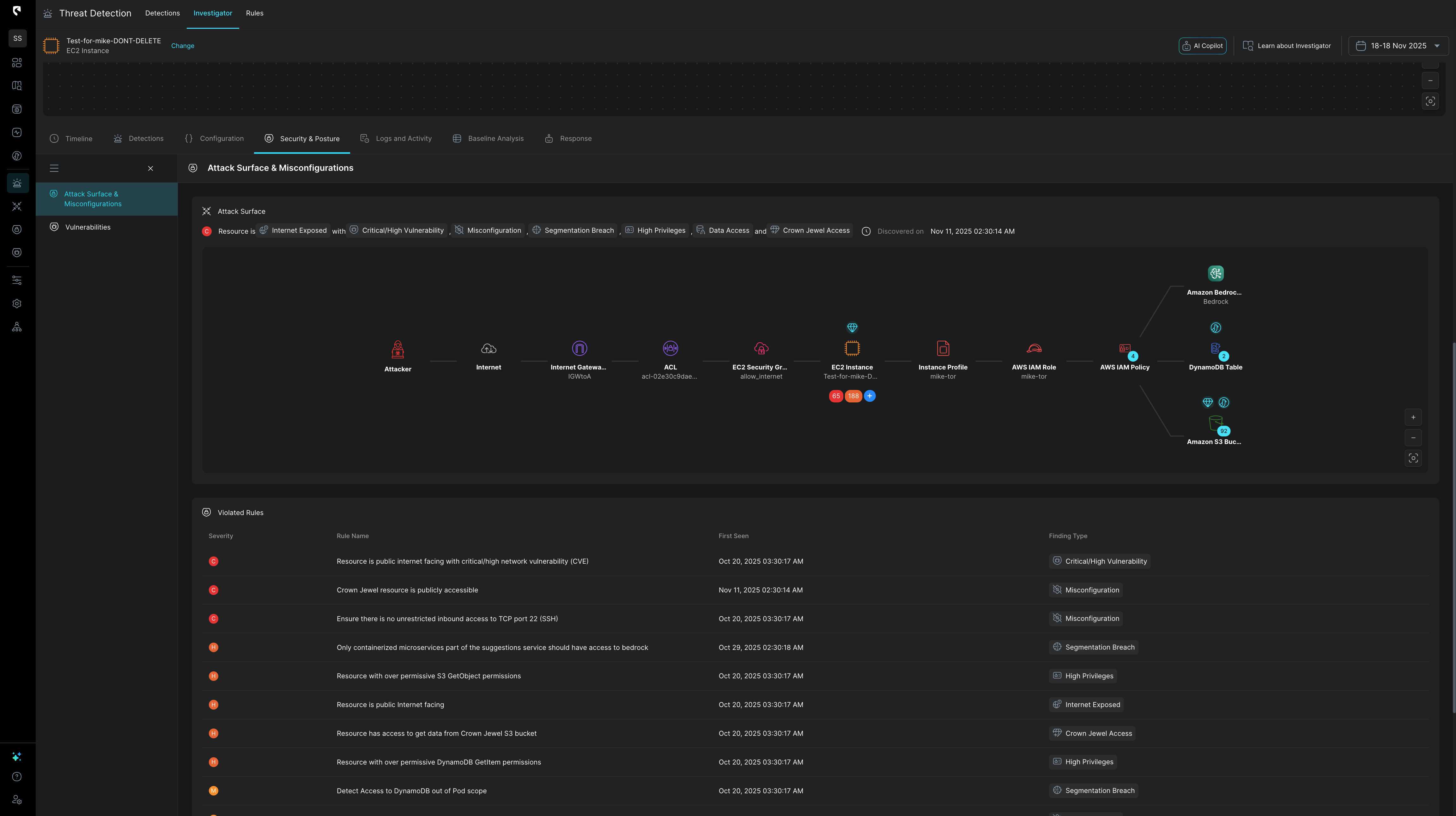
Task: Open the 18-18 Nov 2025 date dropdown
Action: (x=1398, y=46)
